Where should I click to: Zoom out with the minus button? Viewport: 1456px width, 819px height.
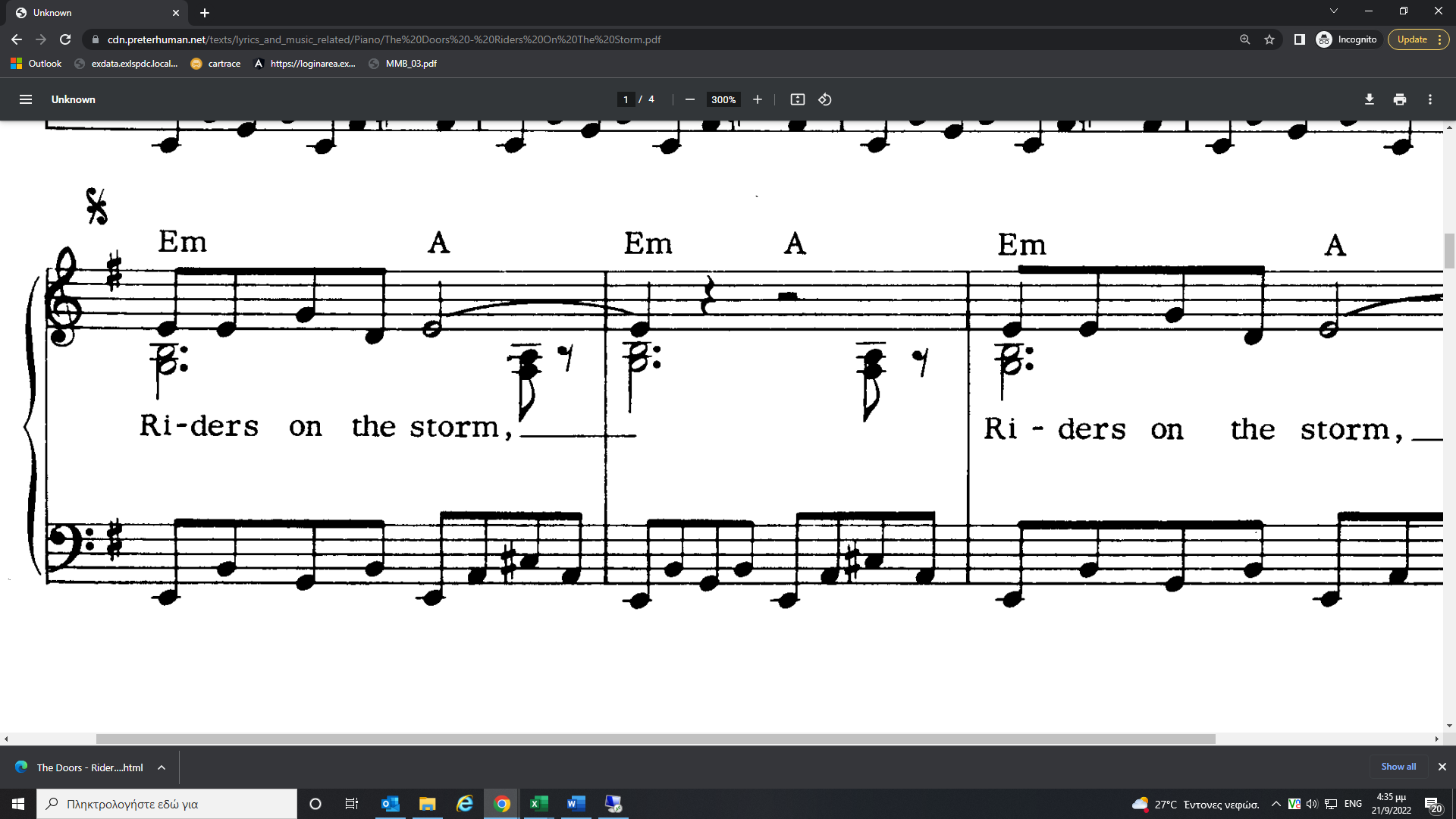pyautogui.click(x=689, y=99)
